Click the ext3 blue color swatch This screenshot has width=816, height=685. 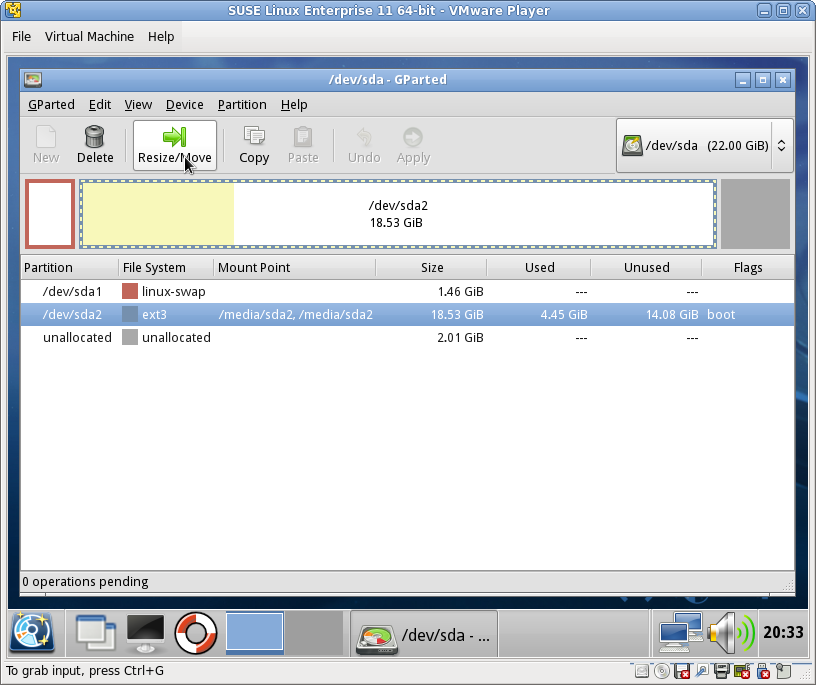pyautogui.click(x=130, y=314)
